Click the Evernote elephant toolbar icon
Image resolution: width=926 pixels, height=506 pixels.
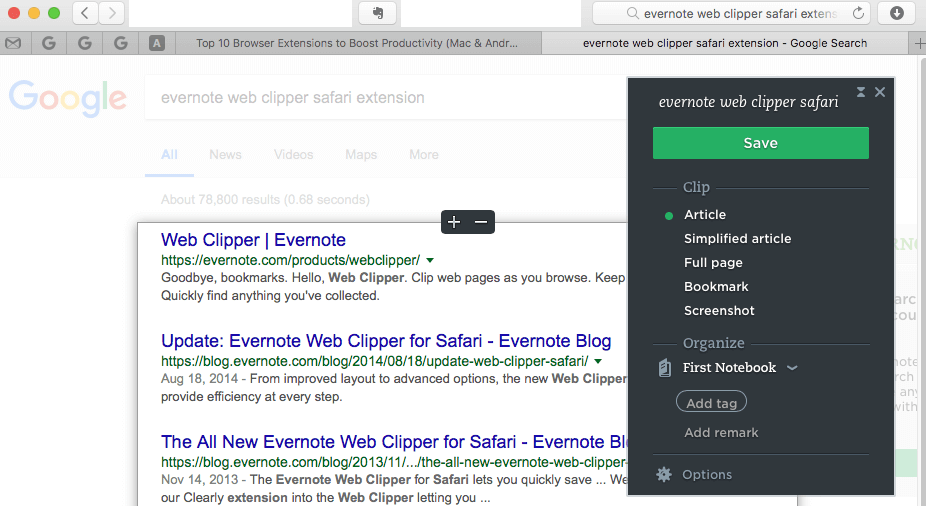pyautogui.click(x=378, y=13)
